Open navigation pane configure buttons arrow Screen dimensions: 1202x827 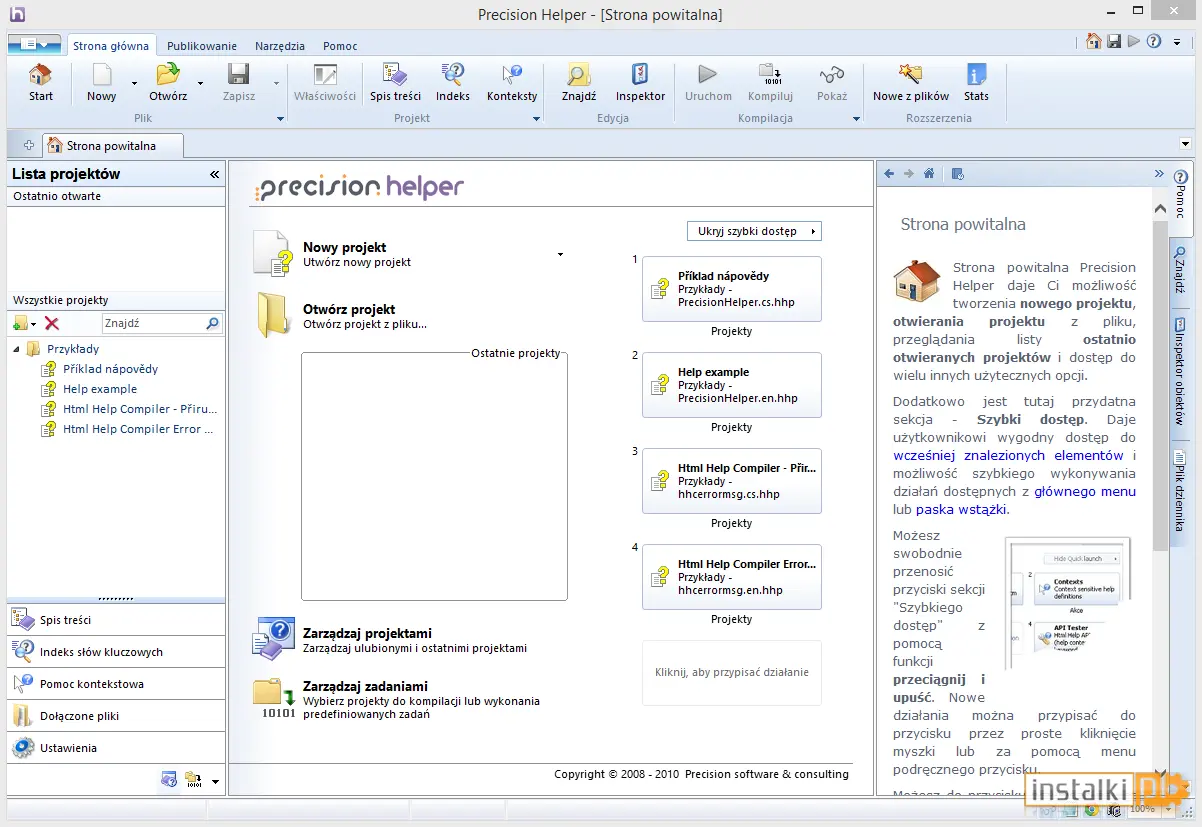click(215, 781)
